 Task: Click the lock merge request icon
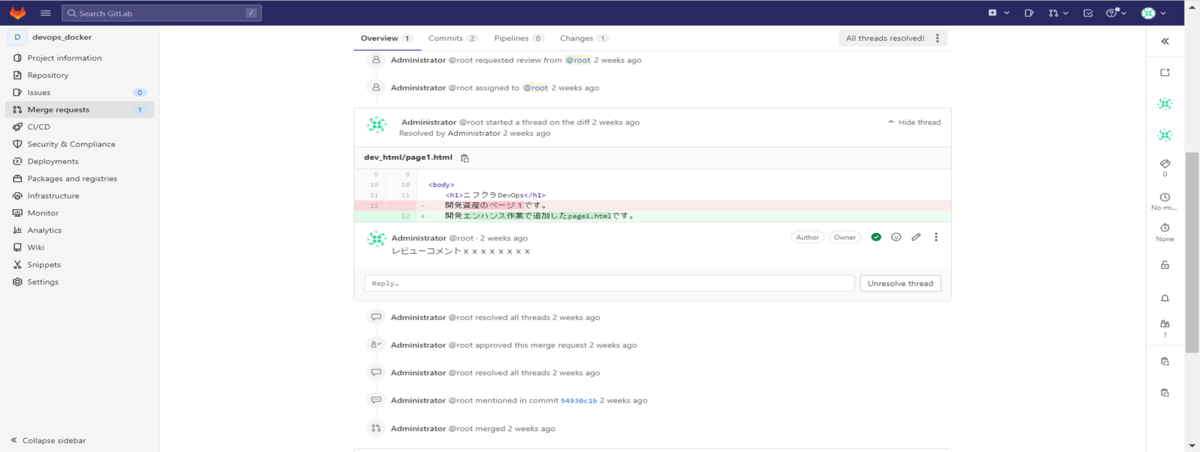tap(1165, 265)
